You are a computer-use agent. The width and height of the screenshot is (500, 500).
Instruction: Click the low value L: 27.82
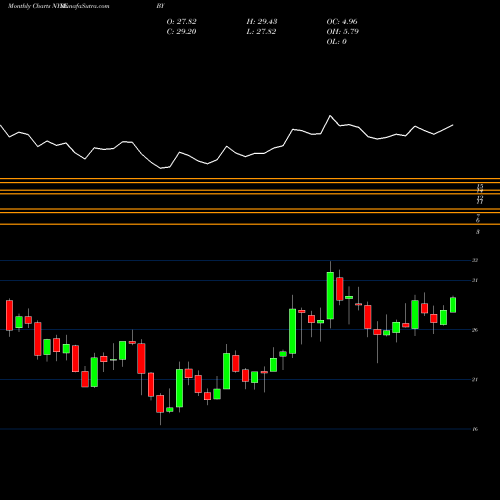(x=261, y=32)
